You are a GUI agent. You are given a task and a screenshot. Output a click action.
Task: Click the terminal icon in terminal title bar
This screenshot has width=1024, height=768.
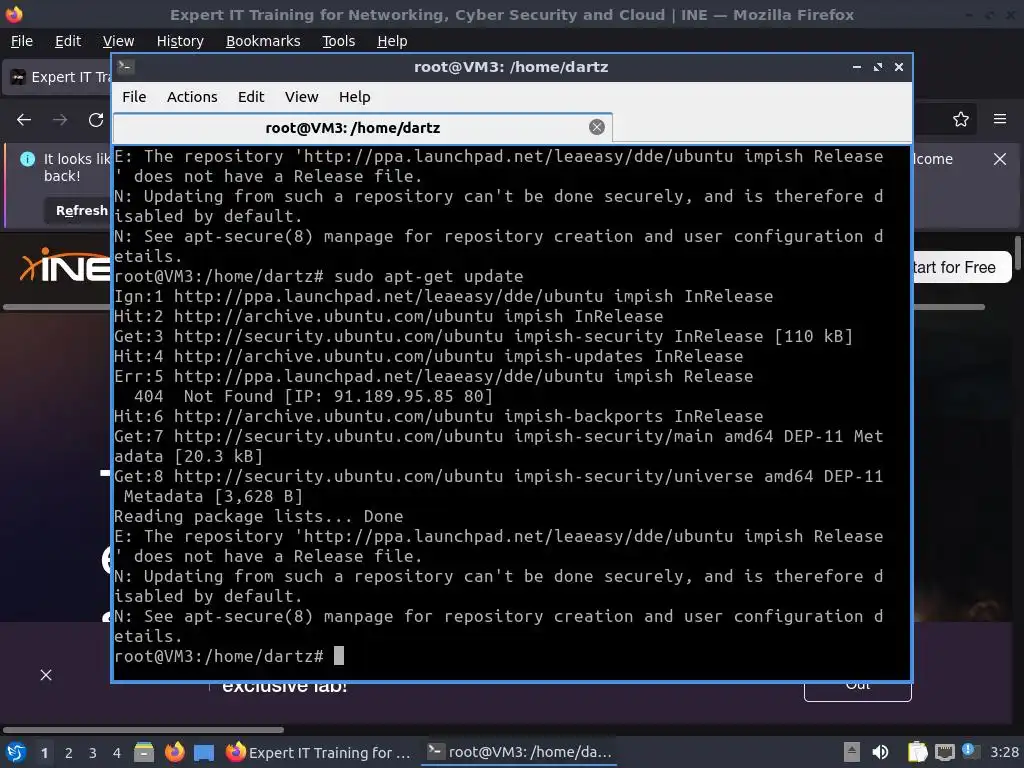[126, 67]
